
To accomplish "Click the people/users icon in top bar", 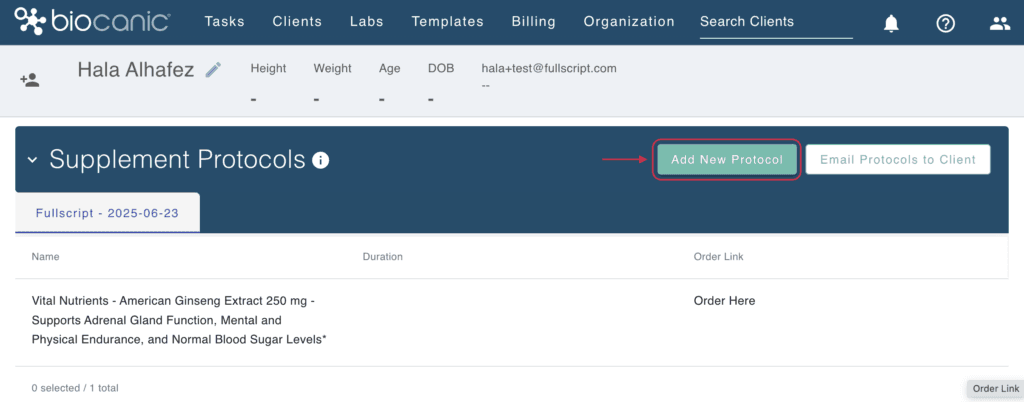I will click(1000, 24).
